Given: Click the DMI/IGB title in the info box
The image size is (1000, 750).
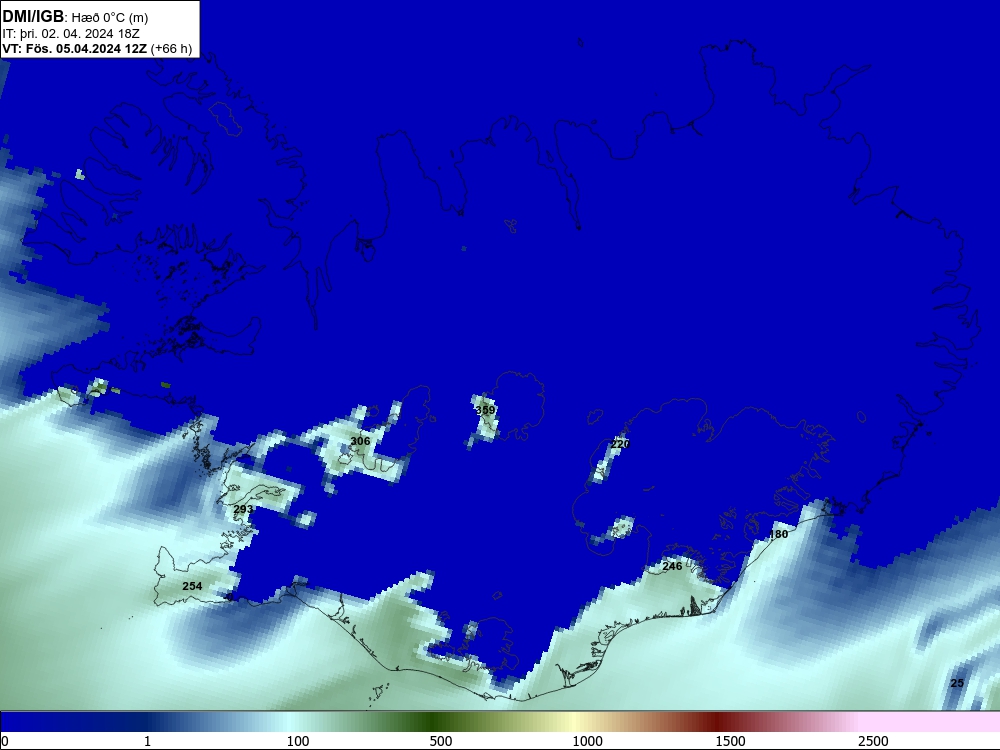Looking at the screenshot, I should click(33, 17).
